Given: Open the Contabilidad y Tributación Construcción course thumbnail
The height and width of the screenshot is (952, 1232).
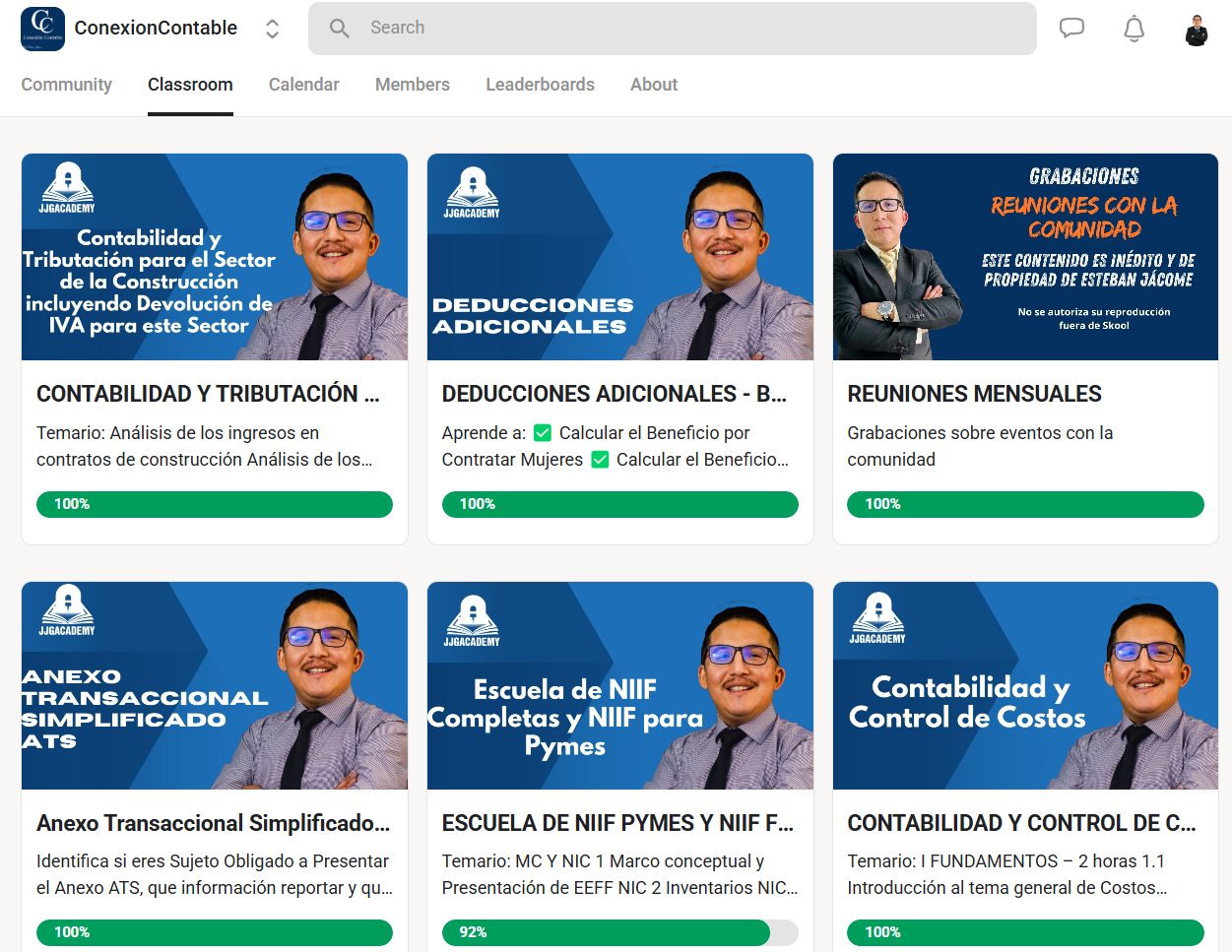Looking at the screenshot, I should 215,257.
